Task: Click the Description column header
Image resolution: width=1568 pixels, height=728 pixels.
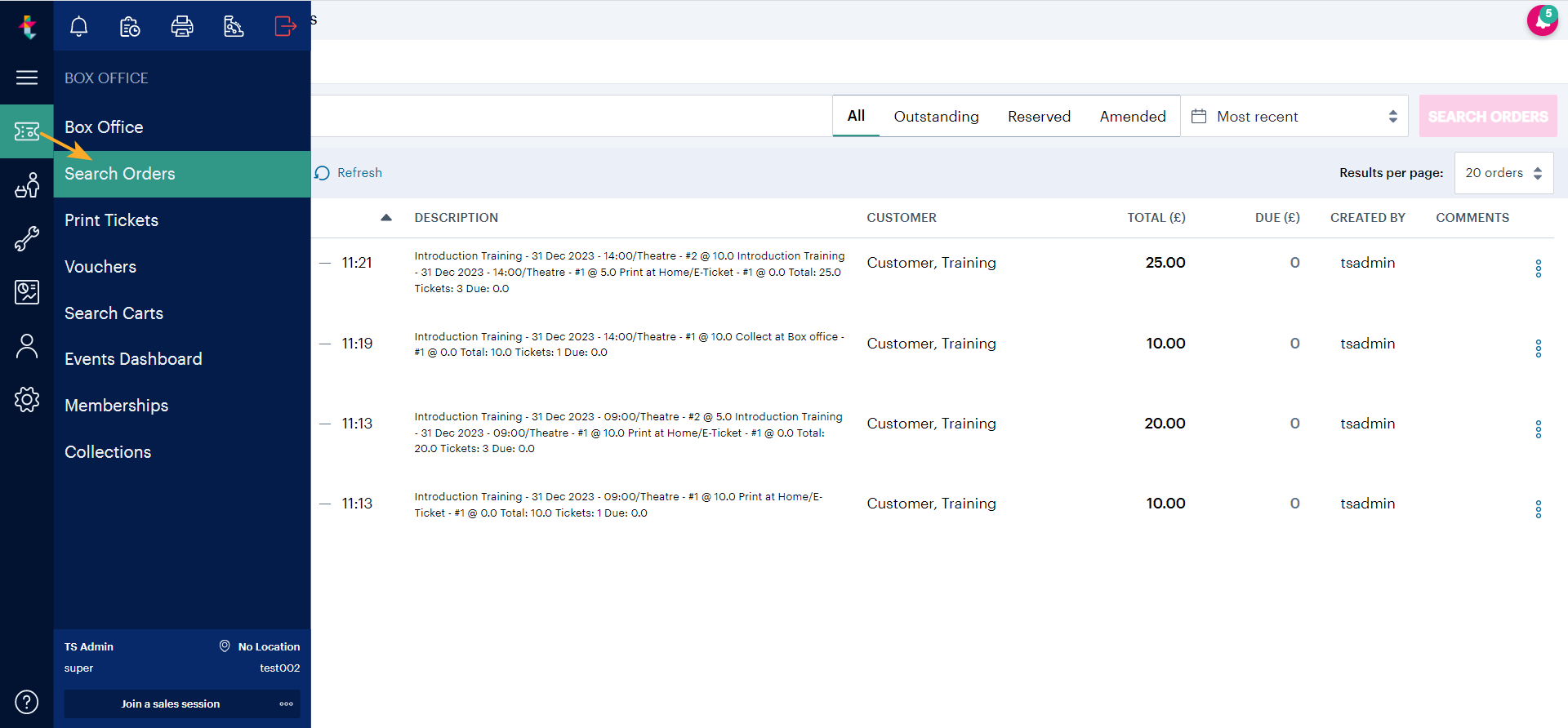Action: tap(456, 218)
